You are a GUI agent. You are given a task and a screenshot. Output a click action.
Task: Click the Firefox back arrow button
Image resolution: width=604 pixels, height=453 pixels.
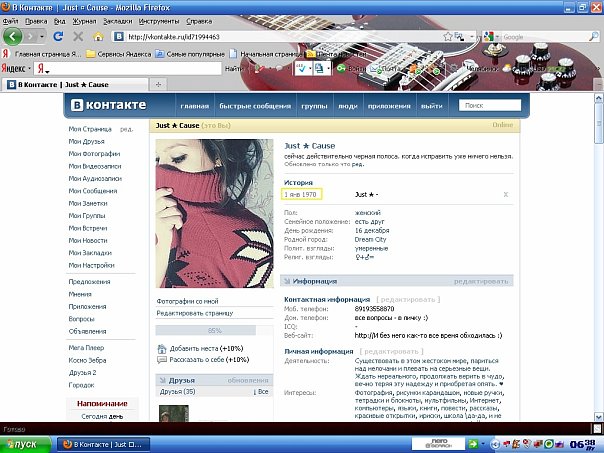[12, 37]
